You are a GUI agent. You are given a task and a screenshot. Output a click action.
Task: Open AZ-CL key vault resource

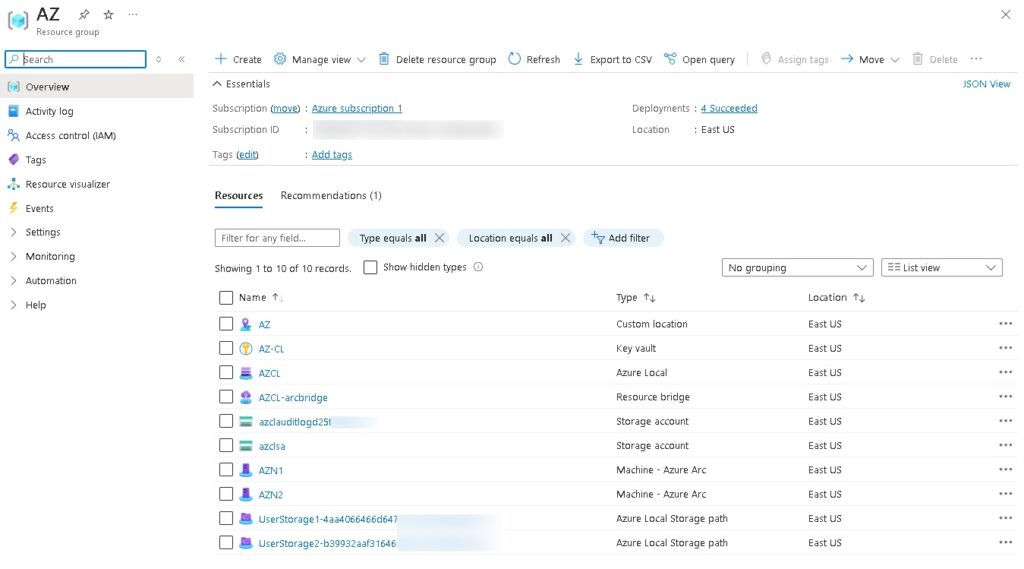(x=271, y=349)
